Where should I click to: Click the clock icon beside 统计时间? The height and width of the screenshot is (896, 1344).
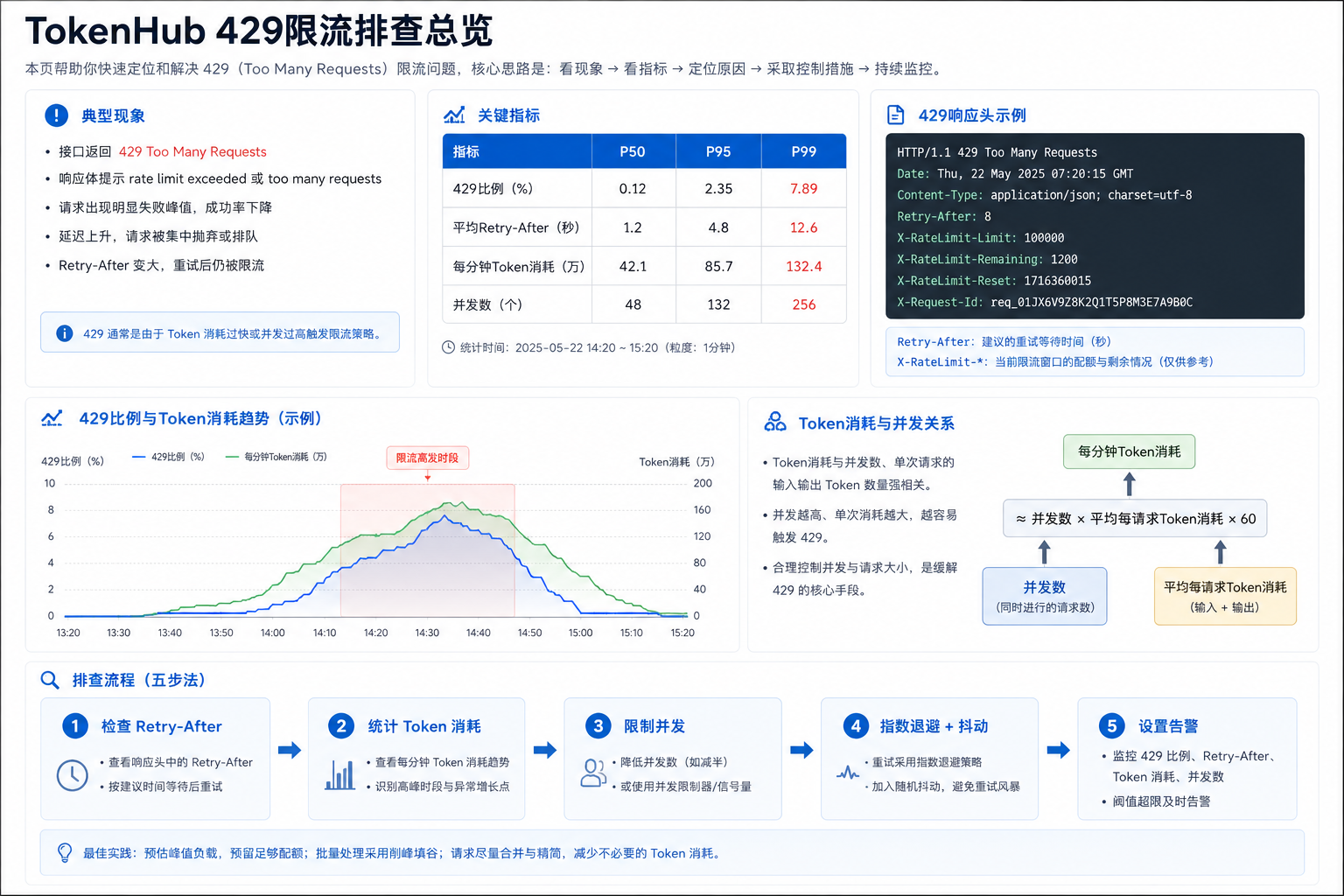pyautogui.click(x=449, y=347)
